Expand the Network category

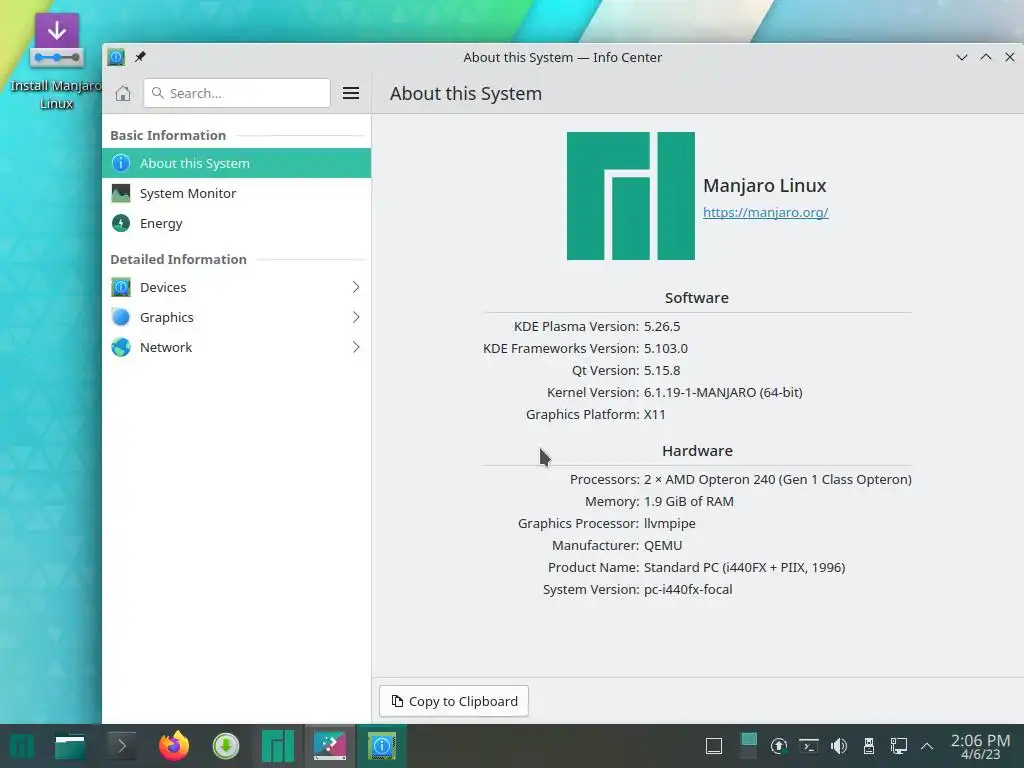[236, 347]
